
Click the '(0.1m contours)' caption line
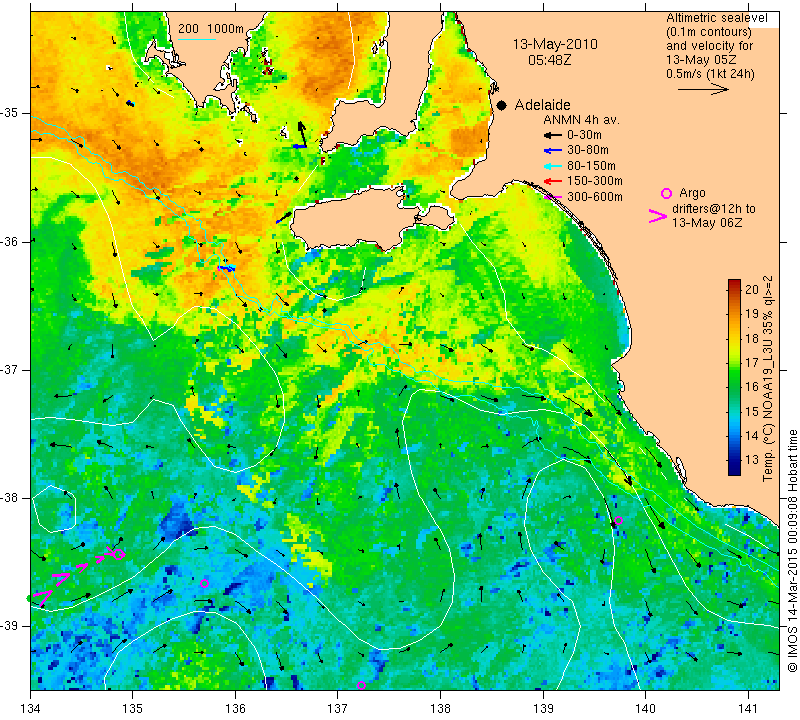(709, 32)
